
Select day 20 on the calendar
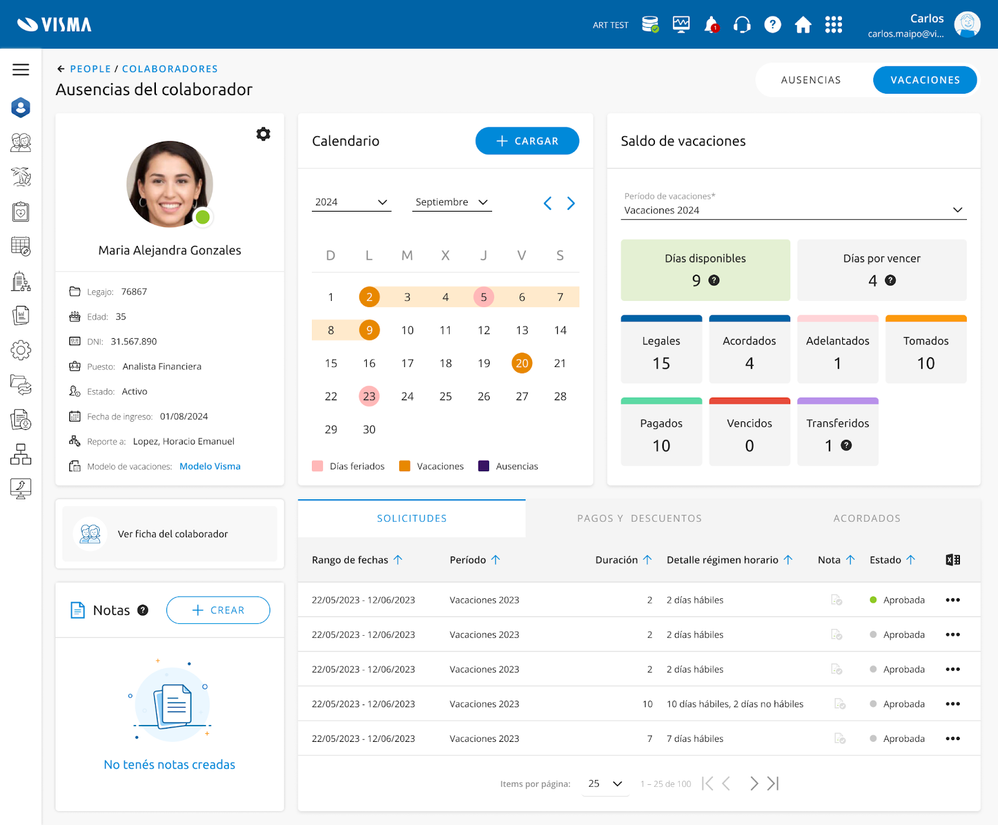pyautogui.click(x=522, y=363)
